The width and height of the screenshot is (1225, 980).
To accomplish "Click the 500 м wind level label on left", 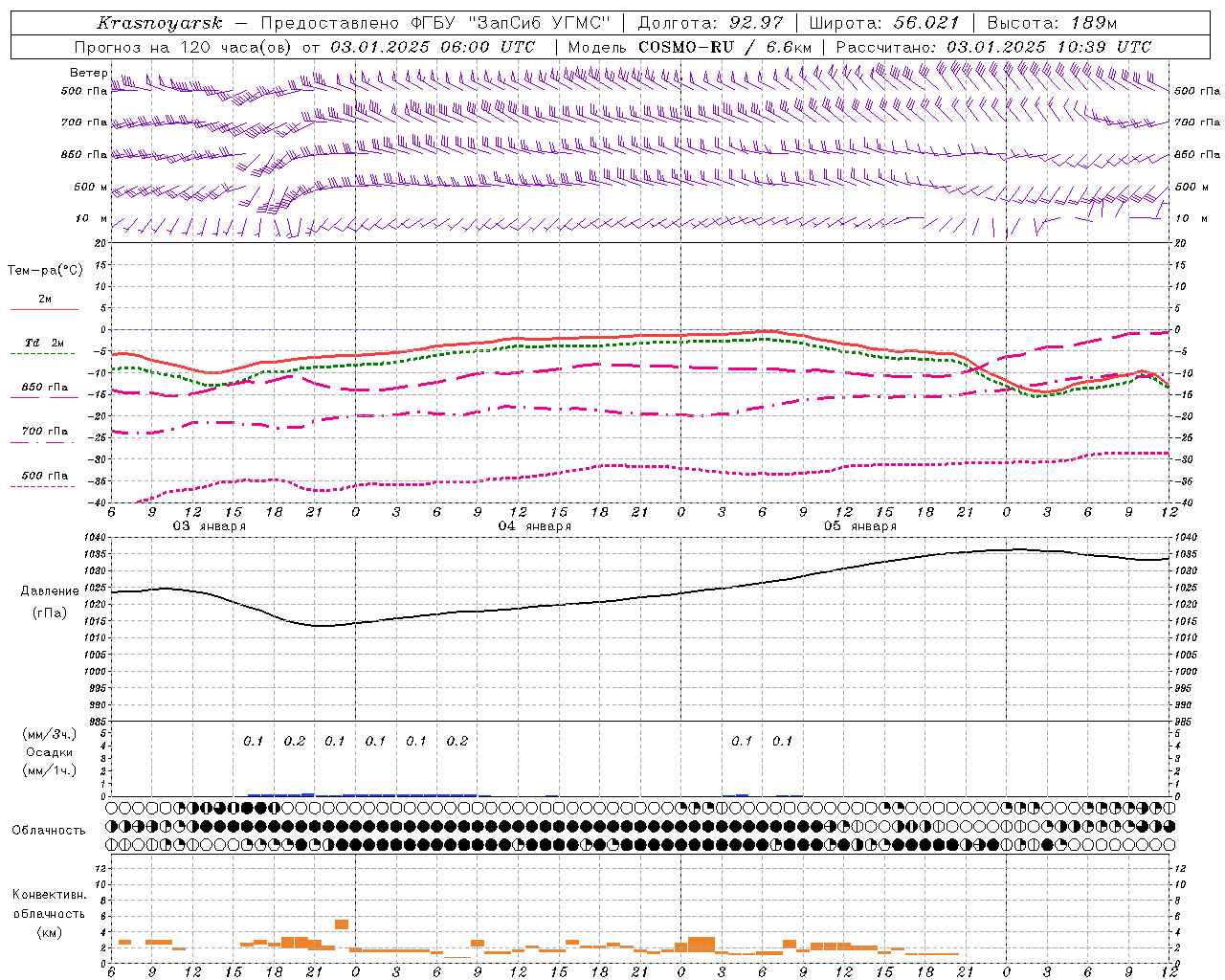I will (91, 187).
